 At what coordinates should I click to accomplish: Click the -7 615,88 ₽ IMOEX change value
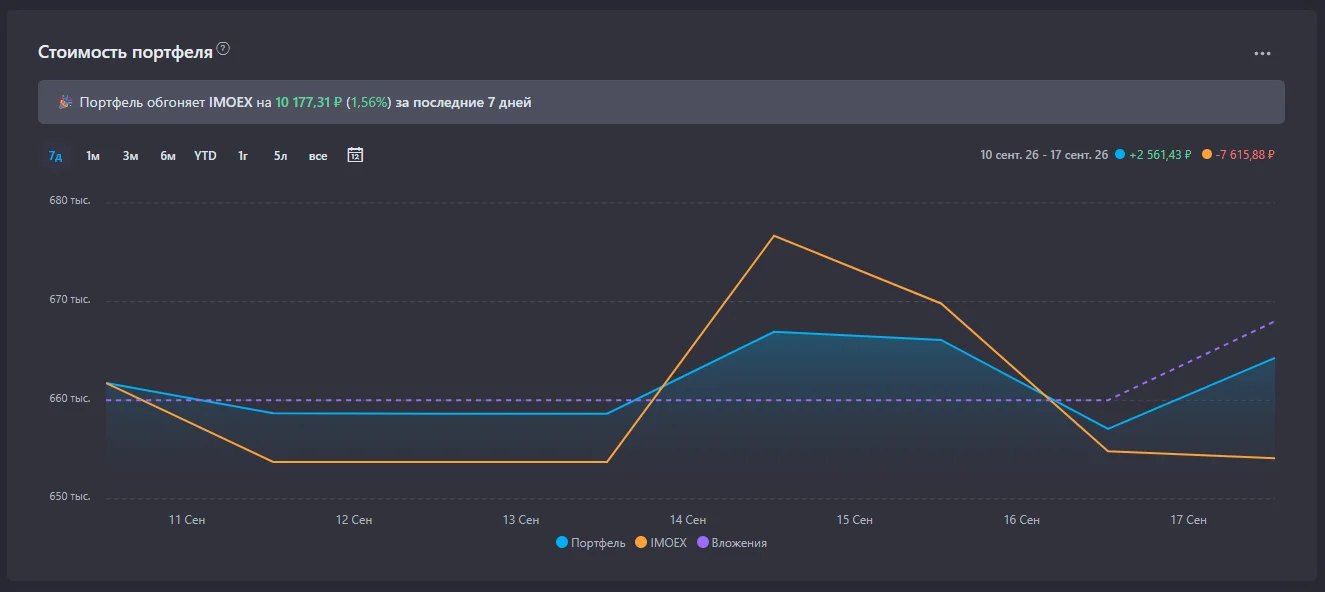click(1245, 155)
